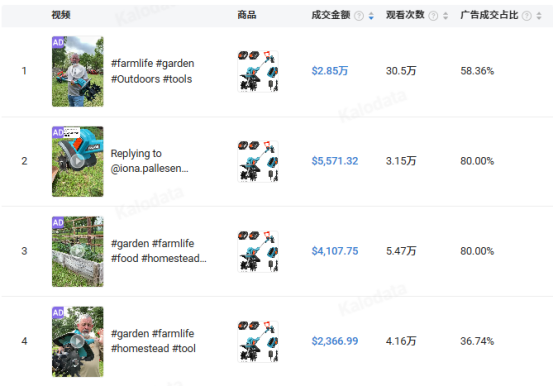Click the 视频 column header
Image resolution: width=554 pixels, height=387 pixels.
(61, 15)
